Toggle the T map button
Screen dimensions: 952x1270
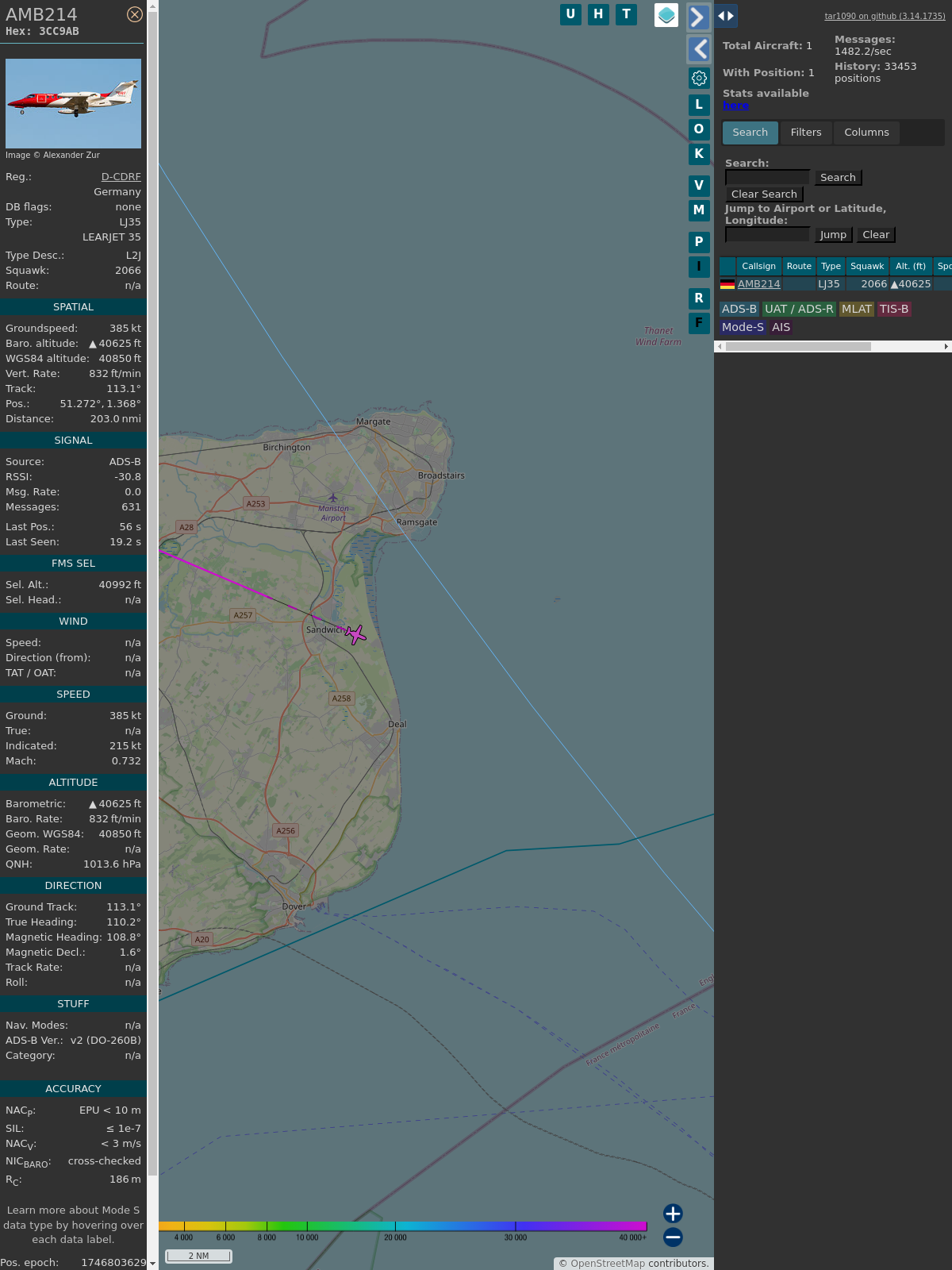(x=627, y=14)
